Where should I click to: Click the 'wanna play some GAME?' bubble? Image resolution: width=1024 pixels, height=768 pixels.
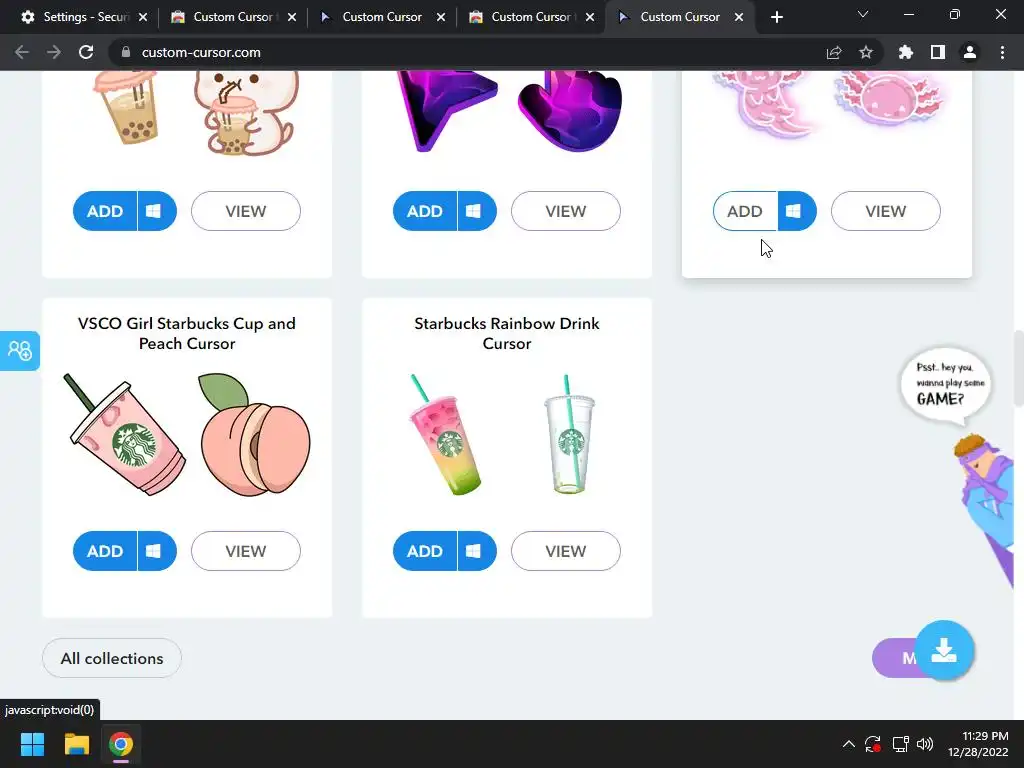tap(946, 384)
